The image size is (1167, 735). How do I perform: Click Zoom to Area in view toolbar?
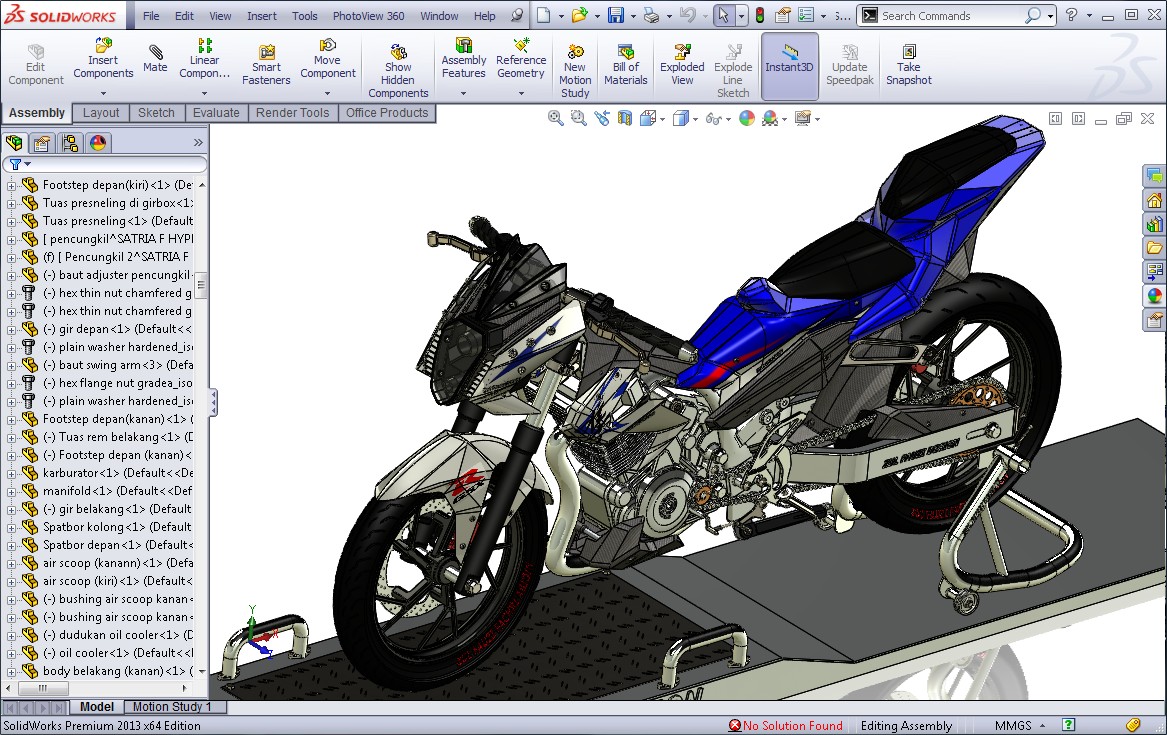[578, 118]
